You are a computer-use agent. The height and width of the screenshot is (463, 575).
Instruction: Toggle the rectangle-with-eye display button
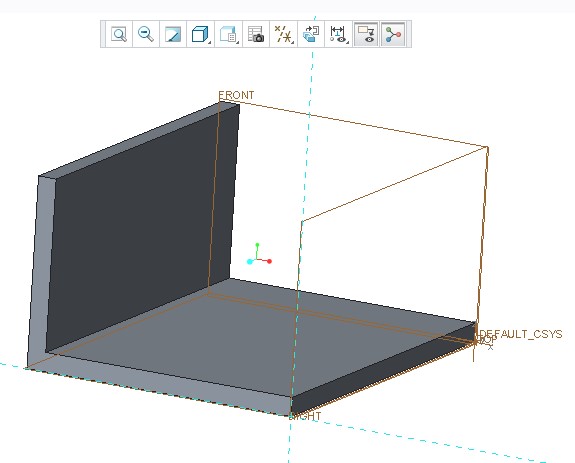point(366,34)
